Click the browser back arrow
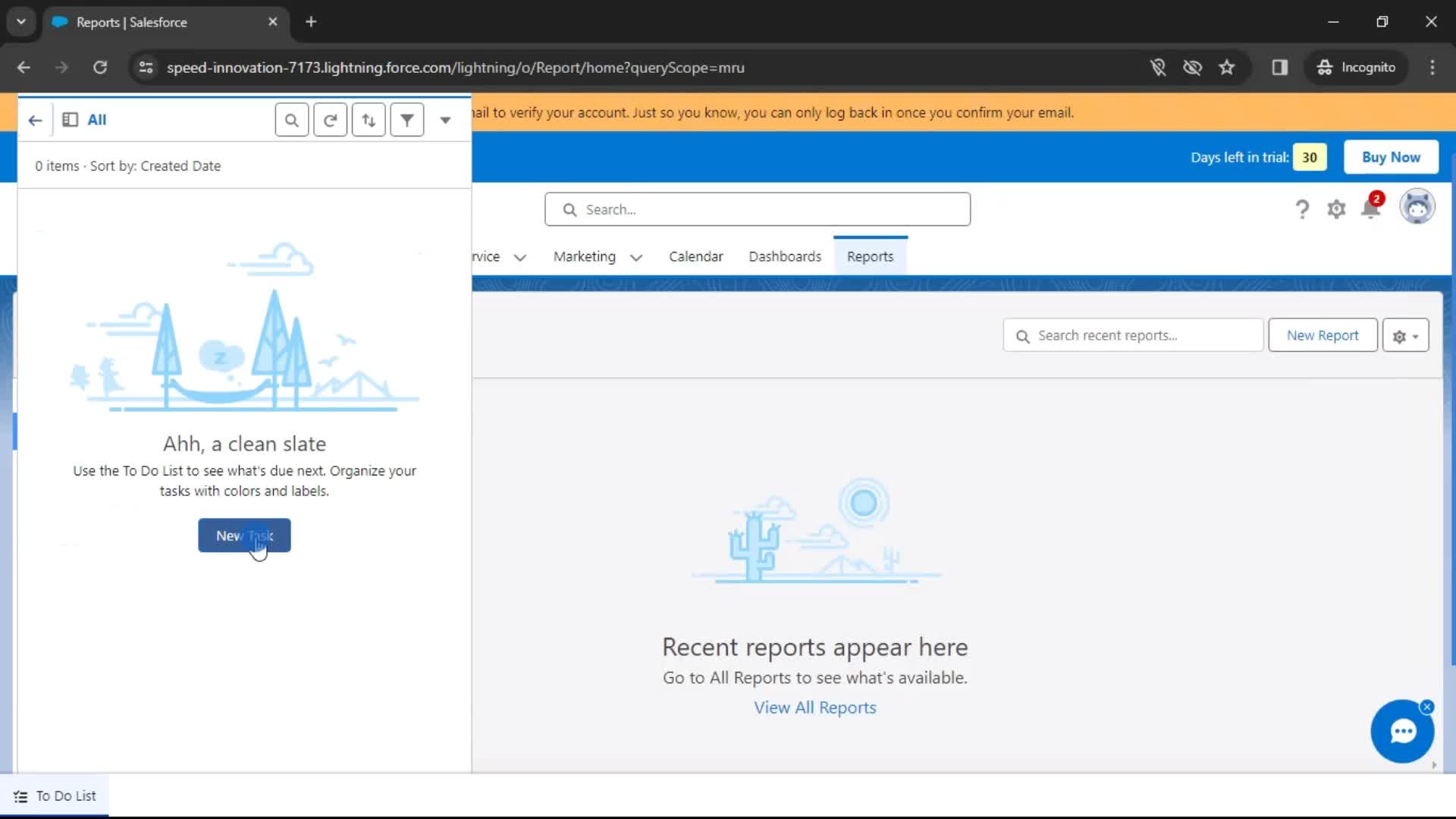 point(24,67)
